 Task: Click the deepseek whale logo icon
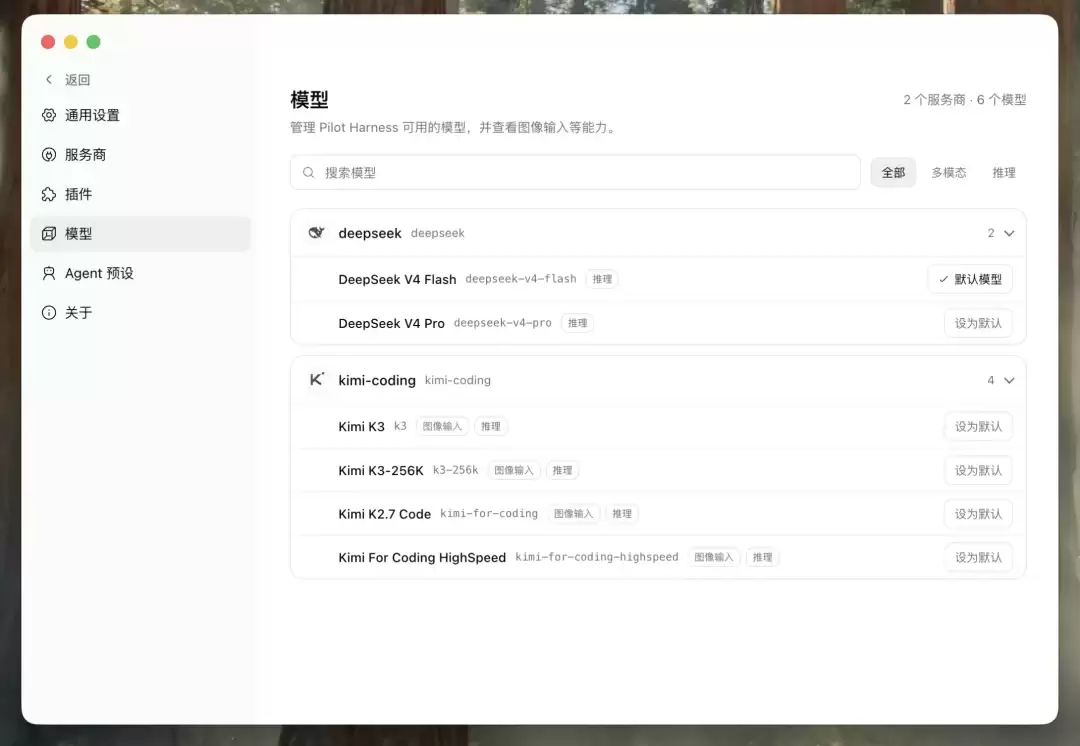point(316,233)
